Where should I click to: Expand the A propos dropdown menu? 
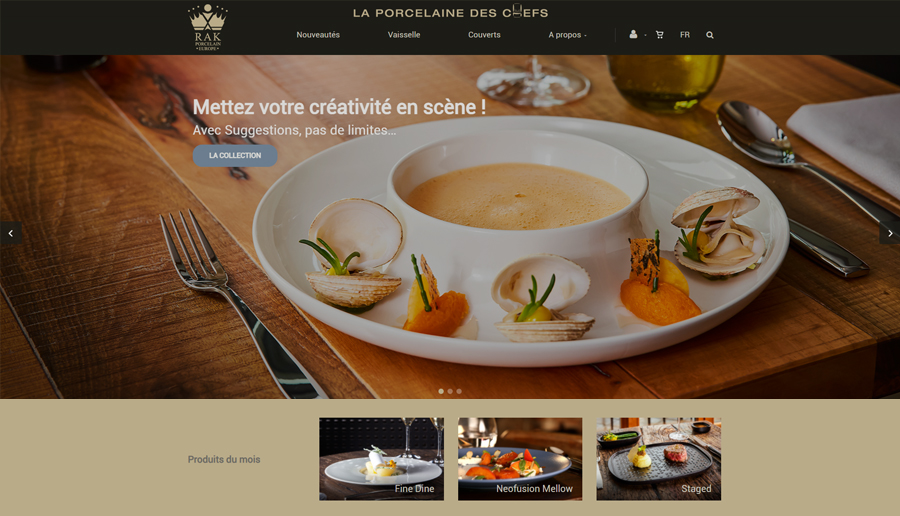[567, 35]
